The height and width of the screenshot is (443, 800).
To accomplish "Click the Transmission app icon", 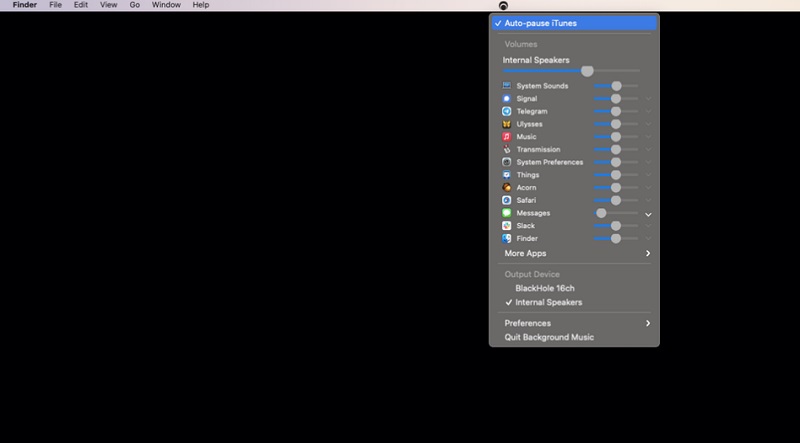I will tap(507, 150).
